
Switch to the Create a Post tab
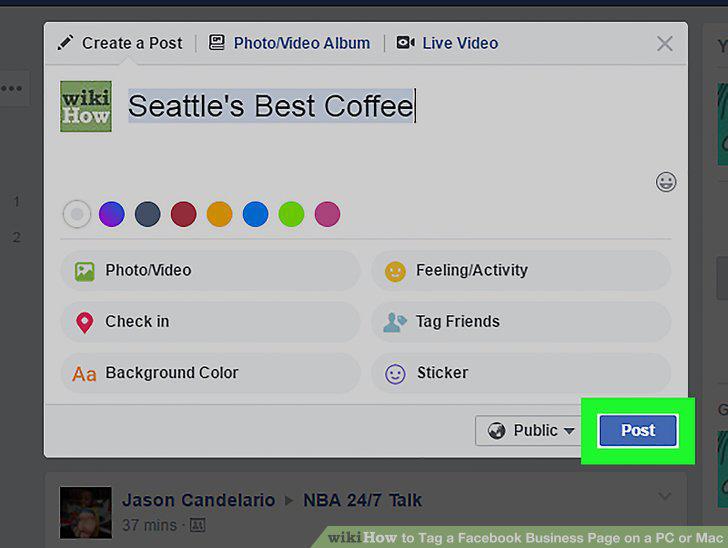coord(120,43)
